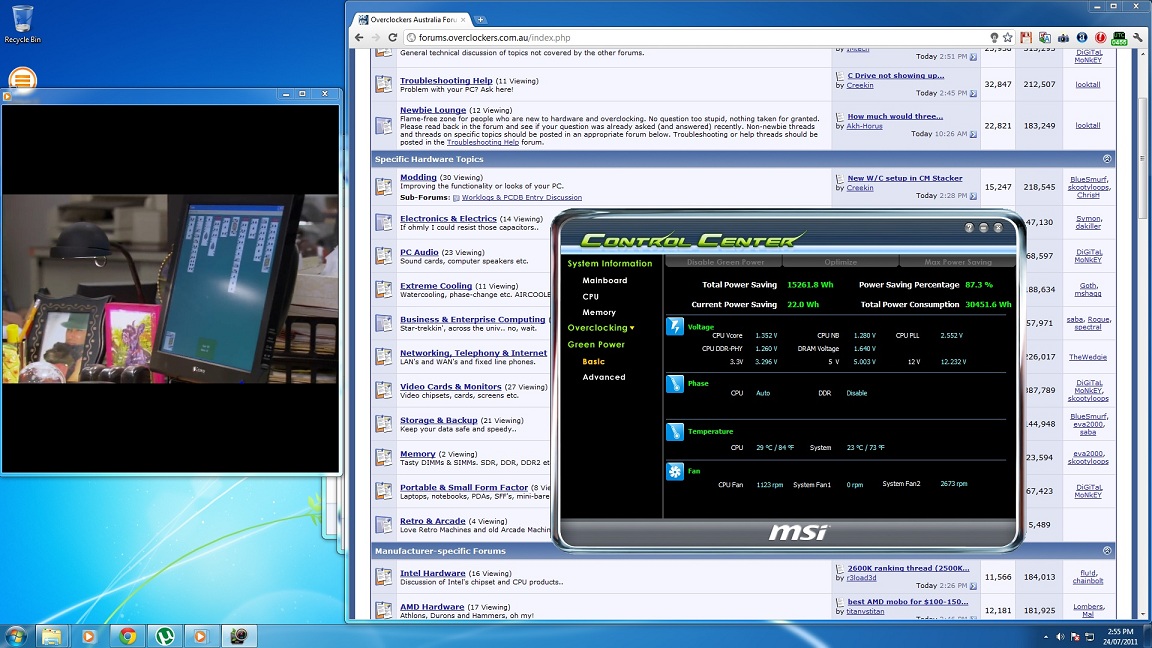Open Green Power section in sidebar
This screenshot has height=648, width=1152.
(596, 344)
